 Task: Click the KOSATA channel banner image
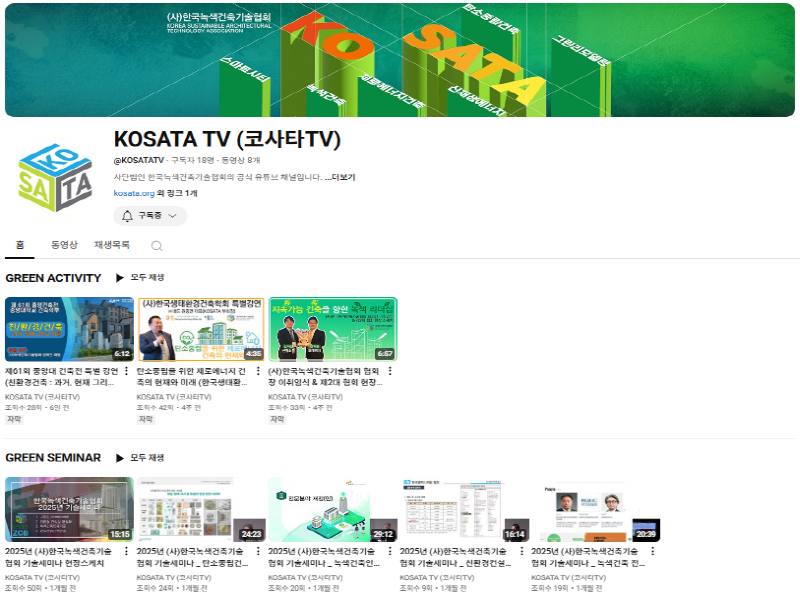(x=400, y=60)
